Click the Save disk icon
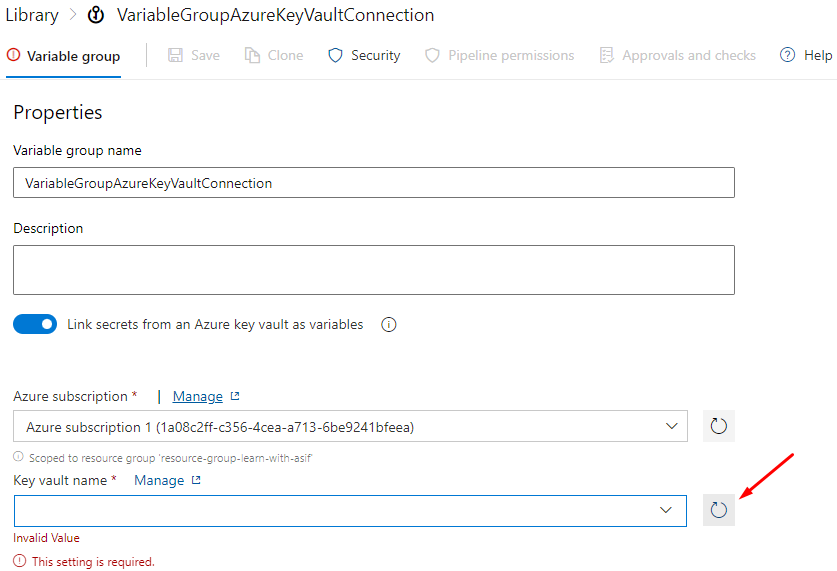Viewport: 837px width, 571px height. click(x=176, y=56)
